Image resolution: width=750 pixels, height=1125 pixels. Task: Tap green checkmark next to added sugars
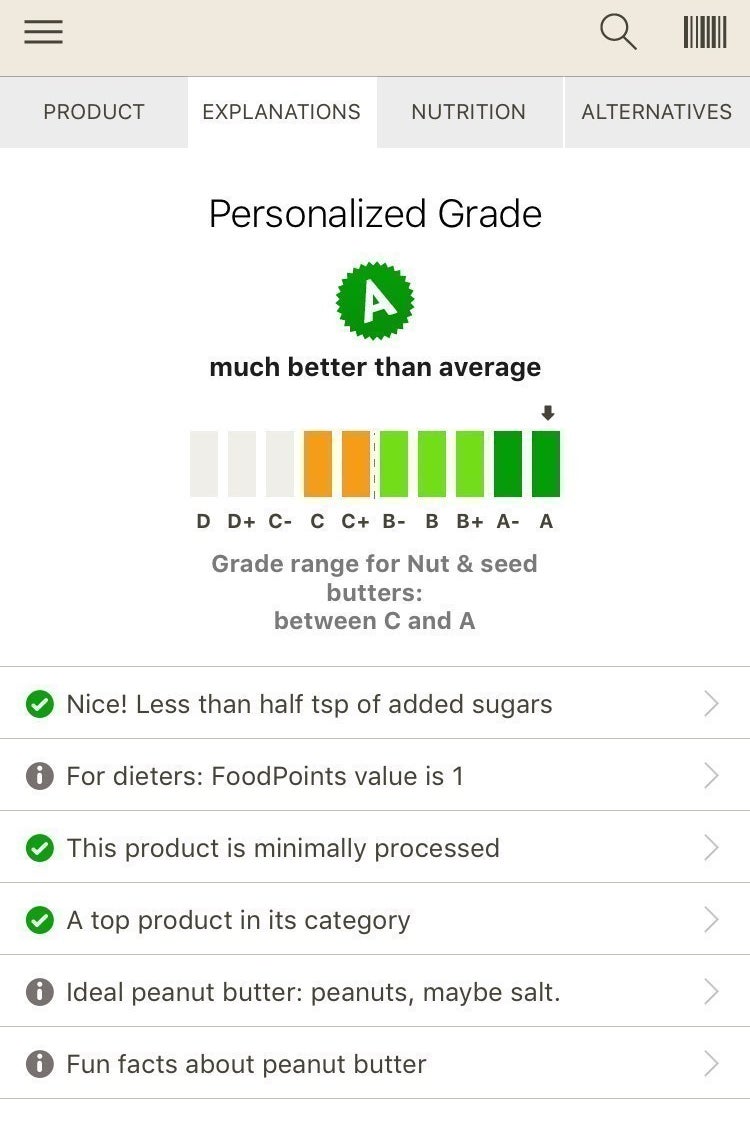pos(39,704)
